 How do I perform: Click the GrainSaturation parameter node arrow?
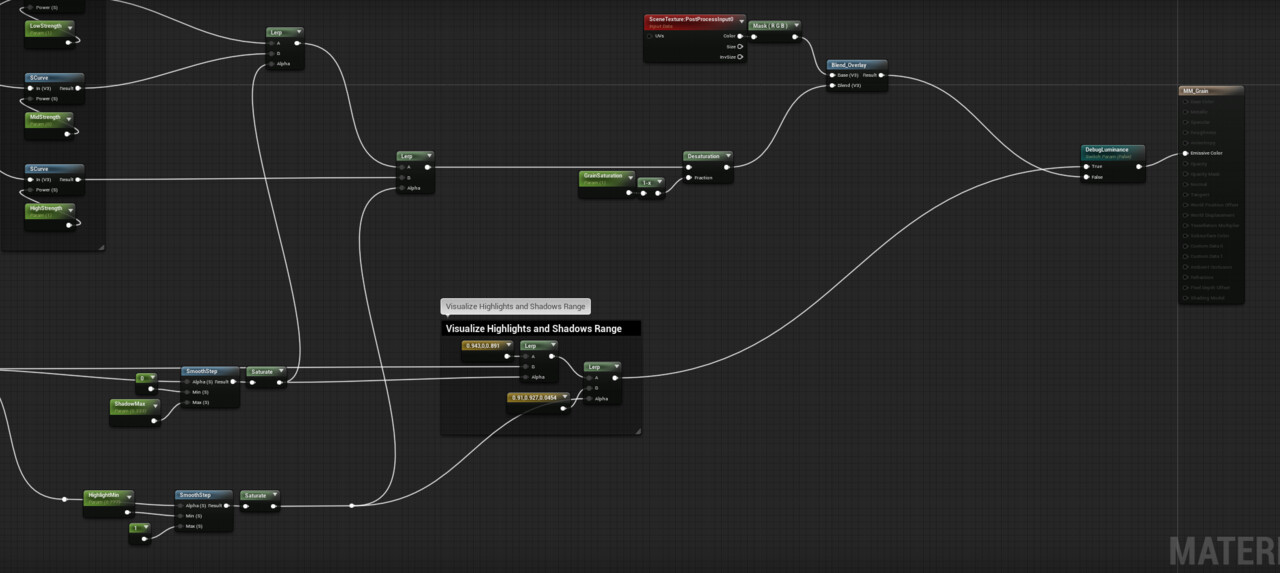point(630,177)
